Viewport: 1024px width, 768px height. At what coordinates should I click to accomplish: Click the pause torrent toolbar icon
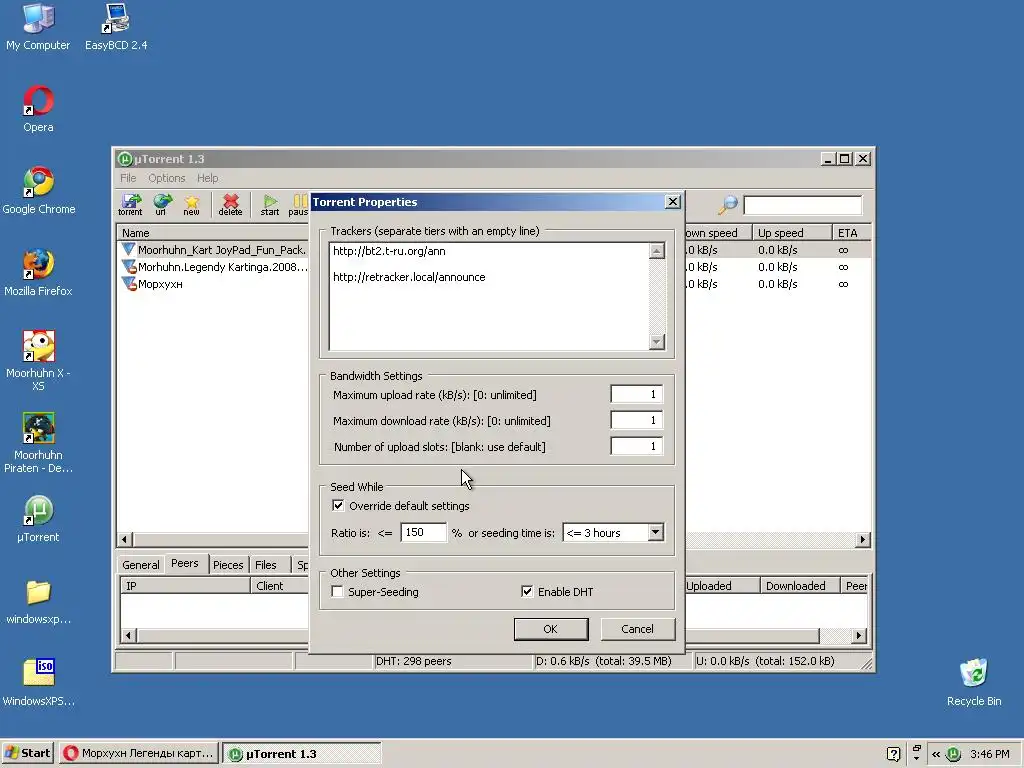[298, 204]
